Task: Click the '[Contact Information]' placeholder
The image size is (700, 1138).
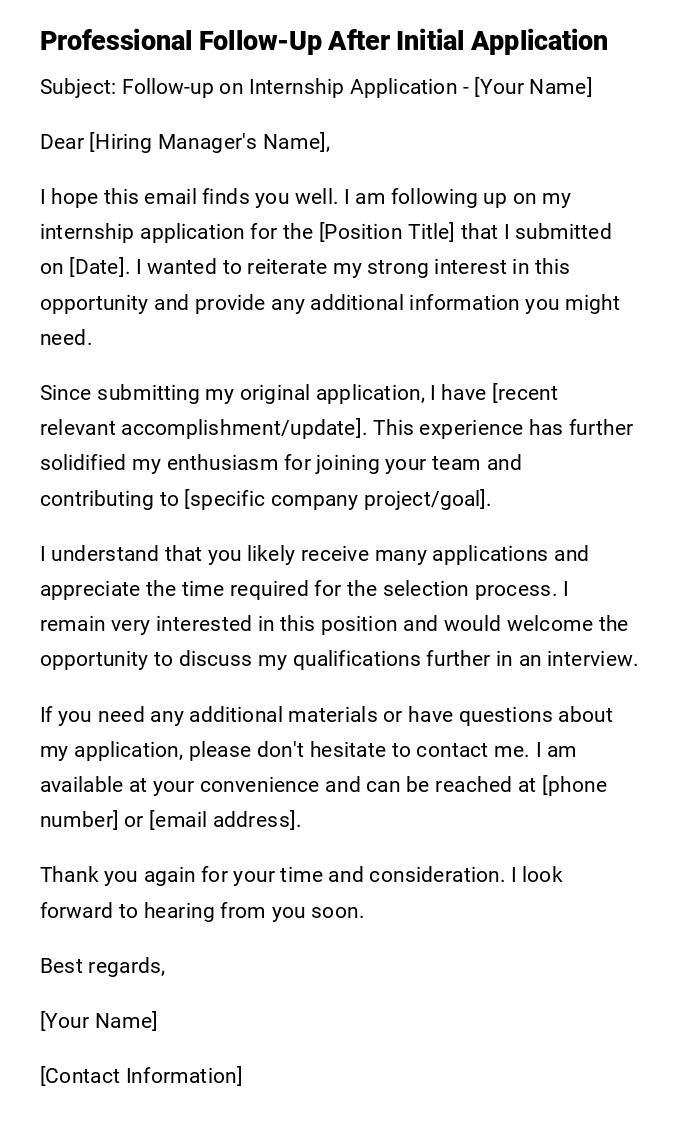Action: click(141, 1076)
